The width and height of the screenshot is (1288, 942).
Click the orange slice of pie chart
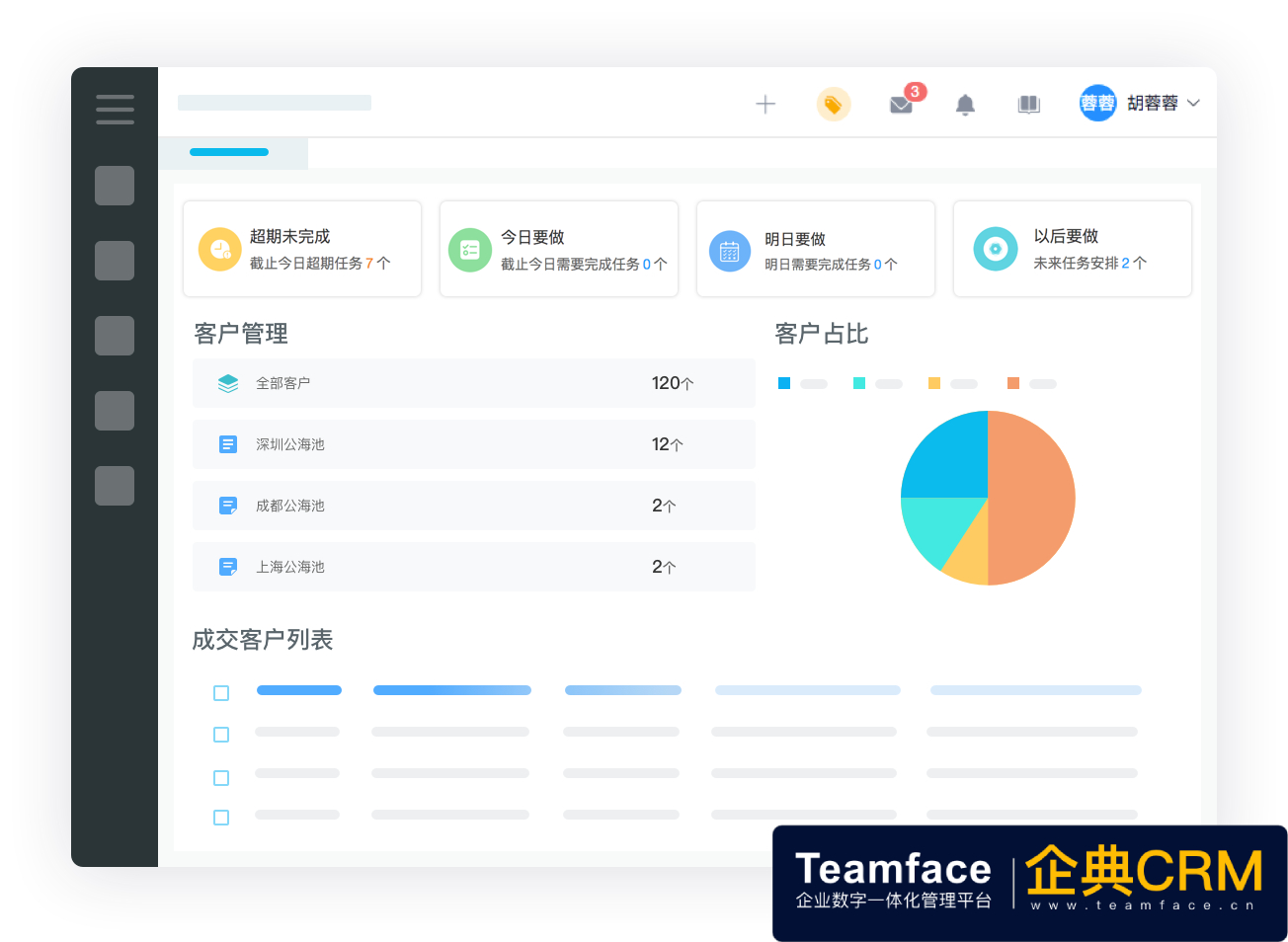[1032, 498]
